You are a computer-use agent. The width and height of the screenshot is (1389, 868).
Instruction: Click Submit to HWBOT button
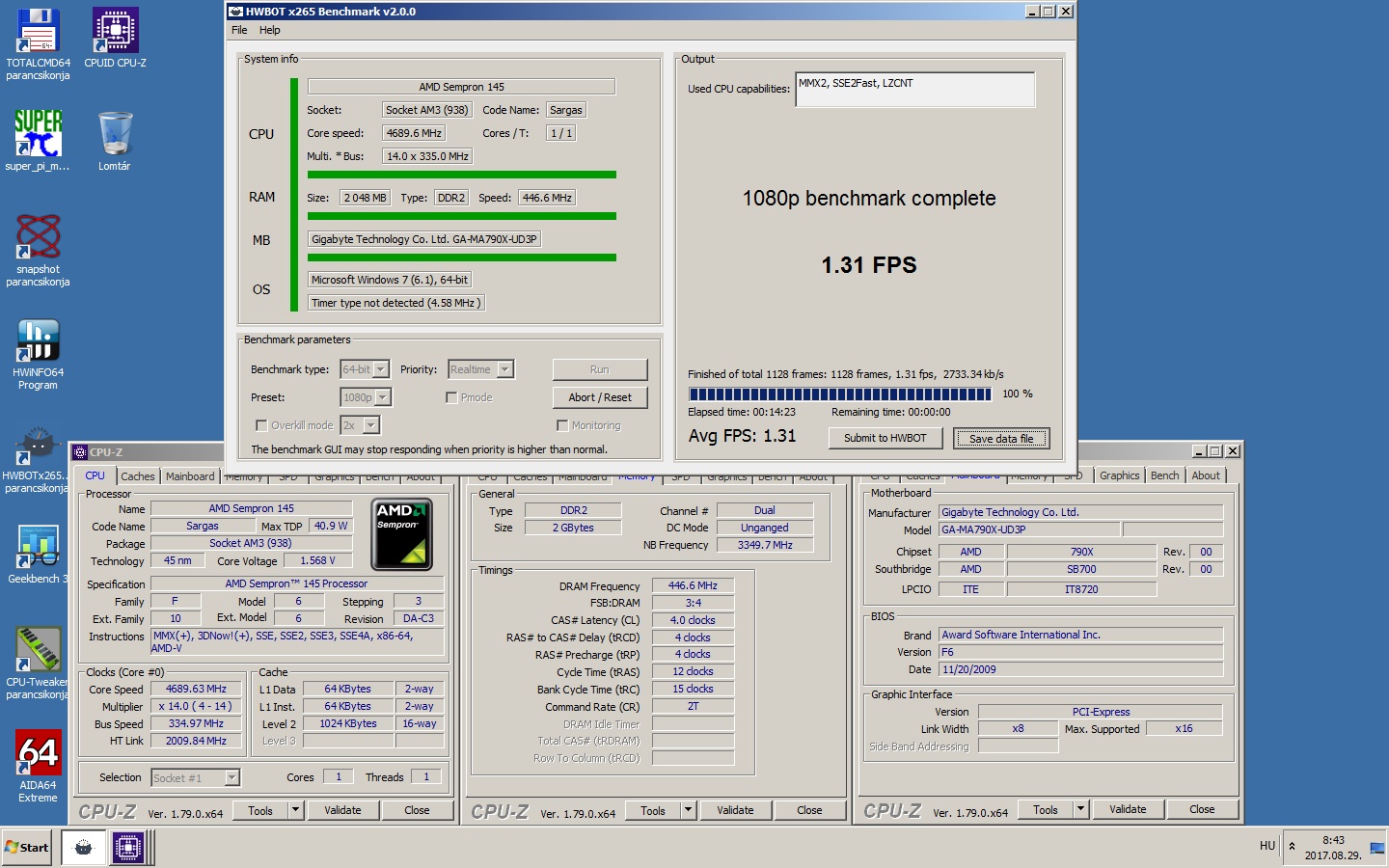[885, 438]
